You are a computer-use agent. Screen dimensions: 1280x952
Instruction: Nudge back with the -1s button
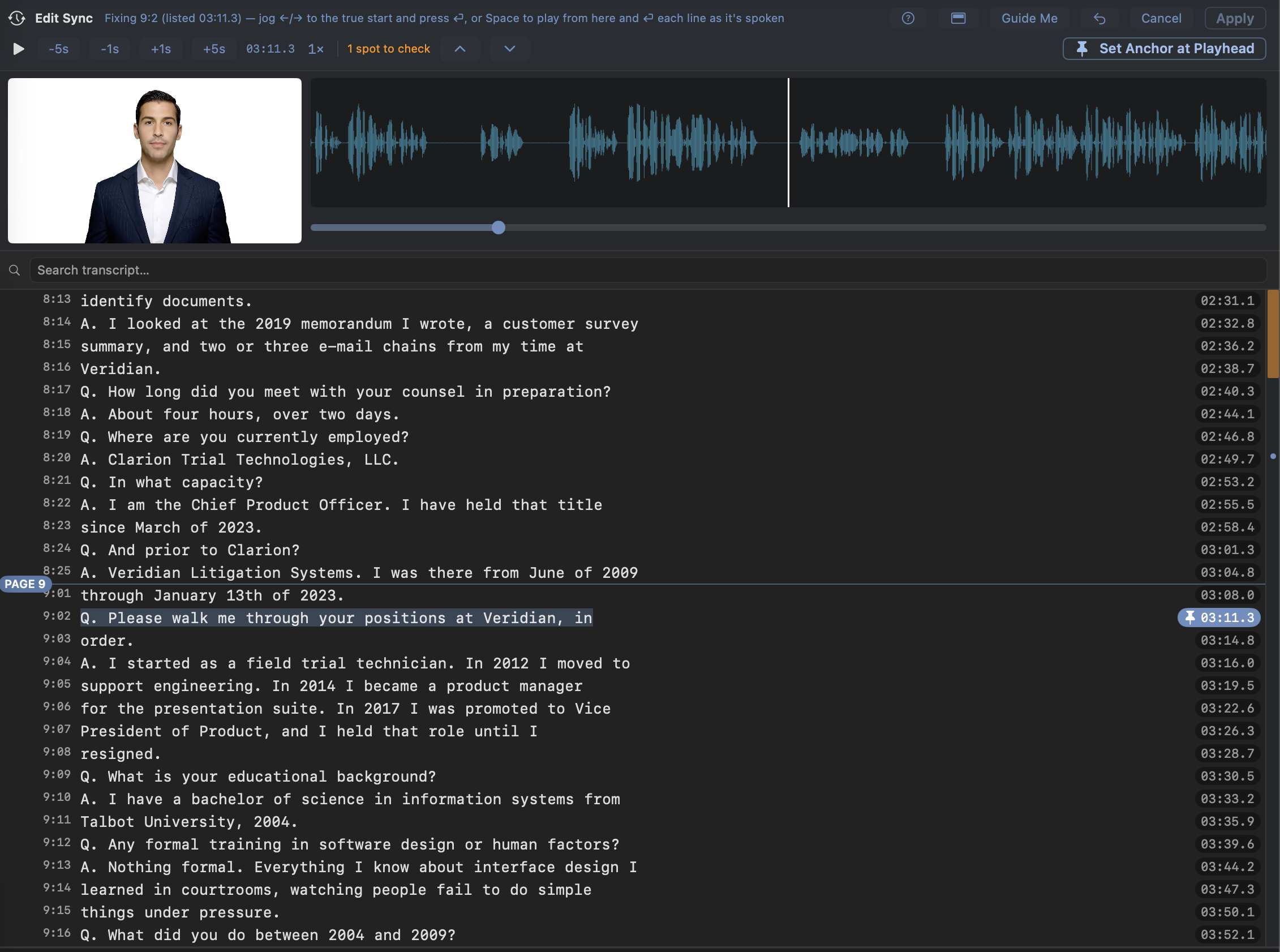click(109, 49)
